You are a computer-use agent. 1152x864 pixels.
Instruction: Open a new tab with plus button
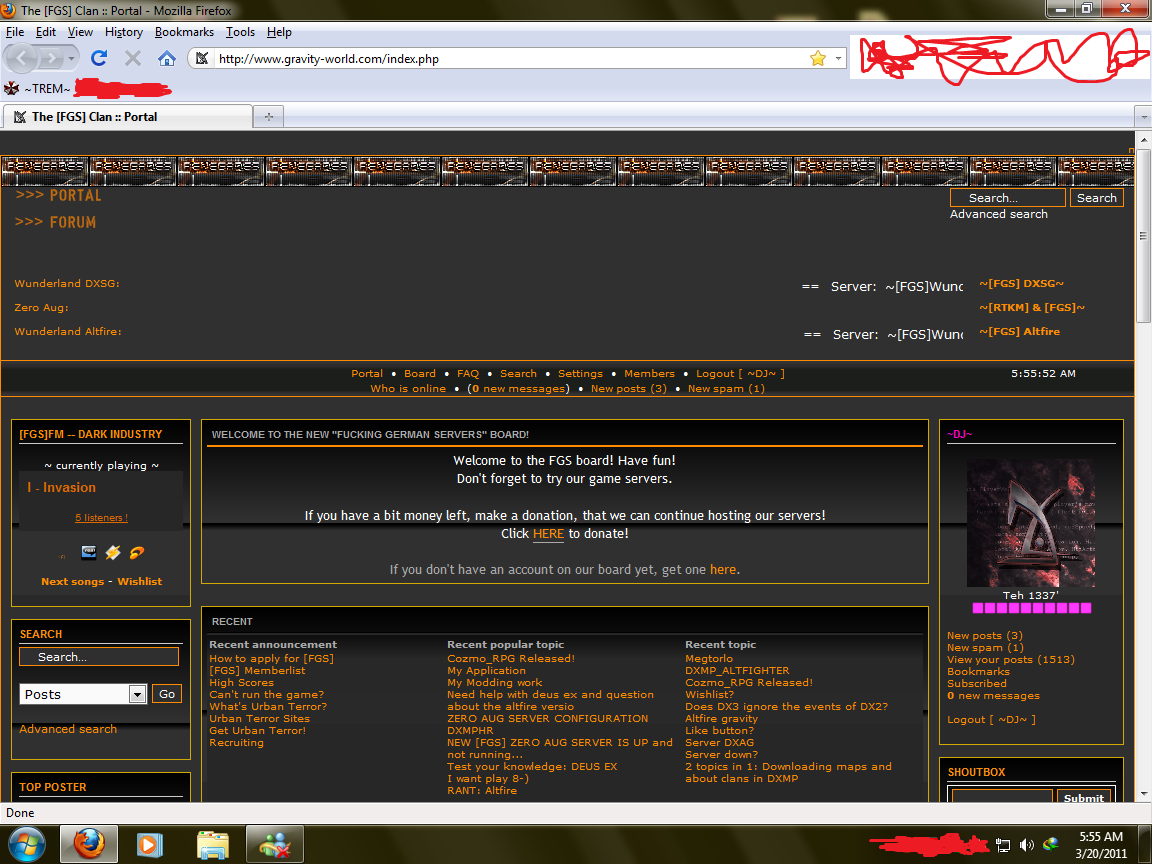coord(268,117)
